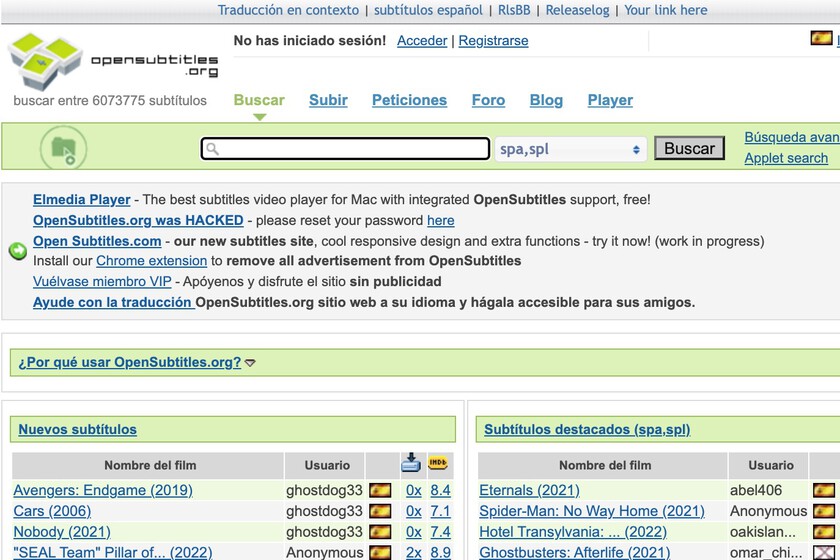Click Nombre del film header in Nuevos subtítulos
Image resolution: width=840 pixels, height=560 pixels.
tap(150, 465)
